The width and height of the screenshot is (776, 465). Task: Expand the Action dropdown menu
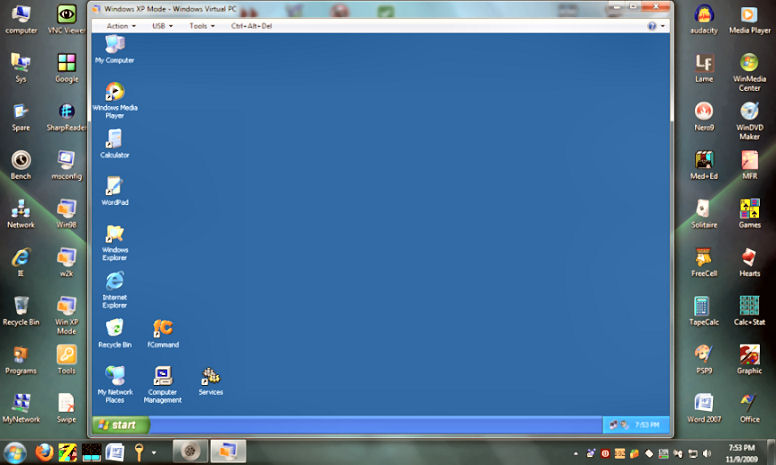point(120,26)
